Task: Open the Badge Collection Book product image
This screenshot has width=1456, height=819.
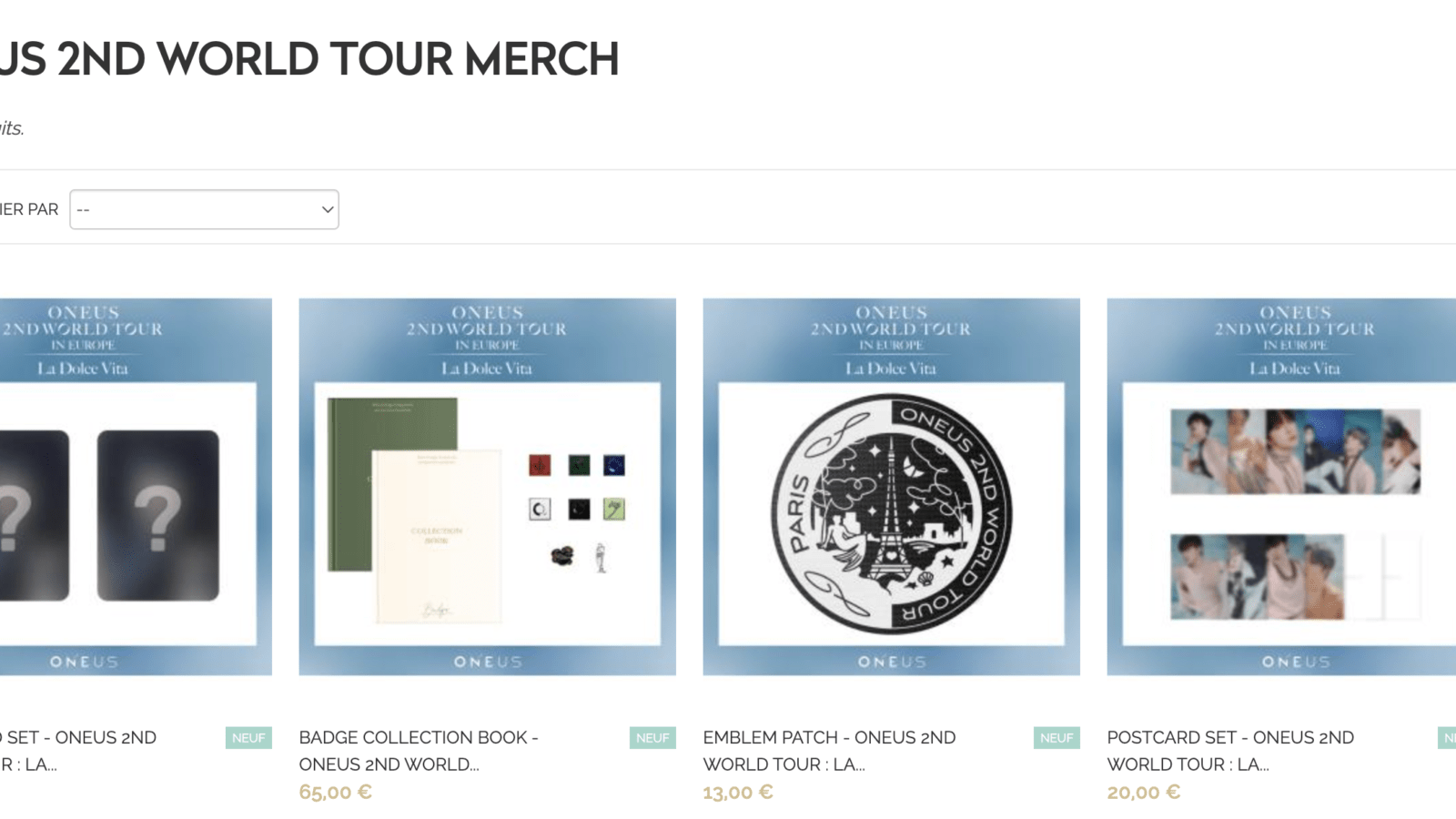Action: (487, 487)
